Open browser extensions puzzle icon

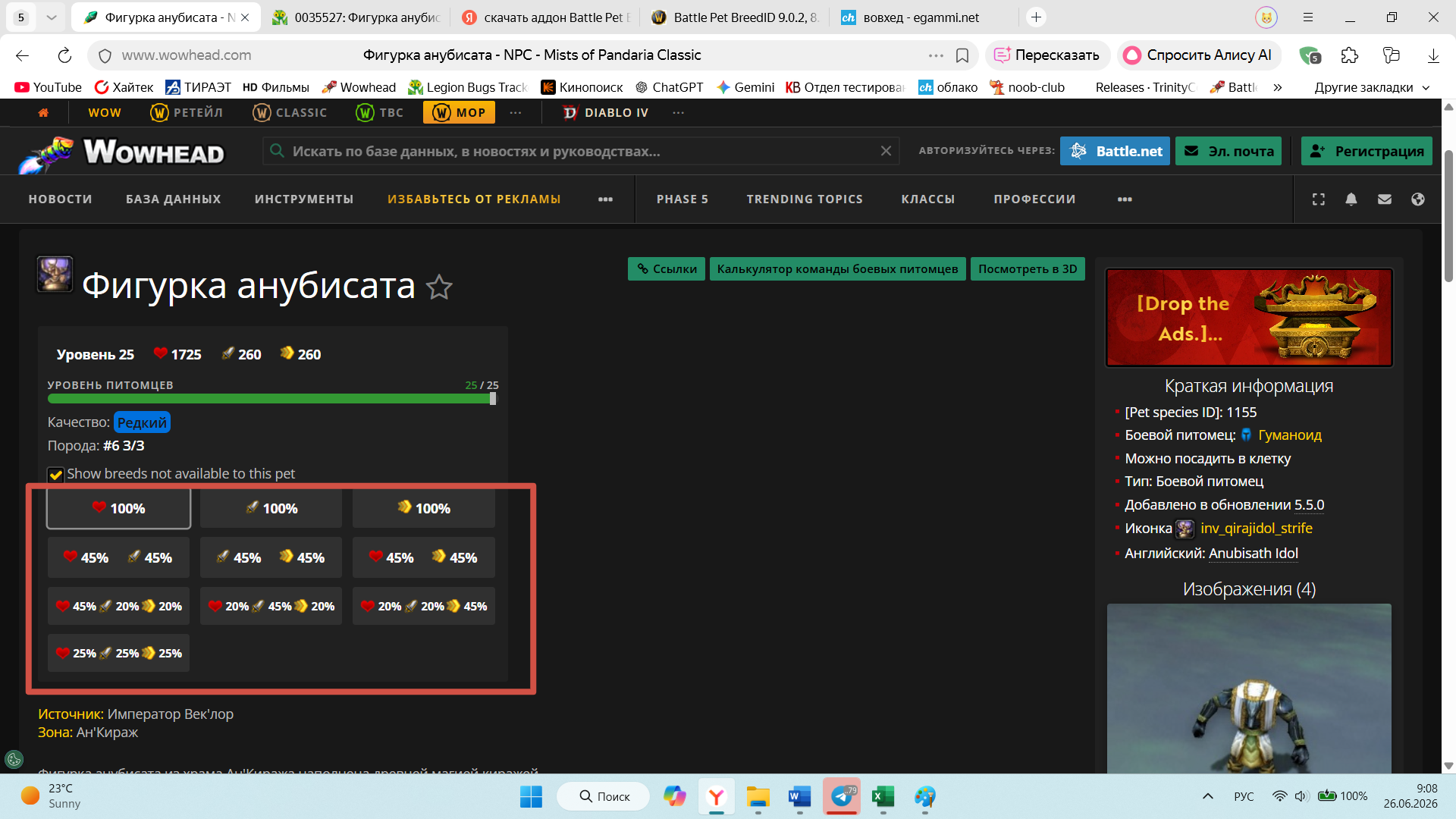pyautogui.click(x=1350, y=55)
